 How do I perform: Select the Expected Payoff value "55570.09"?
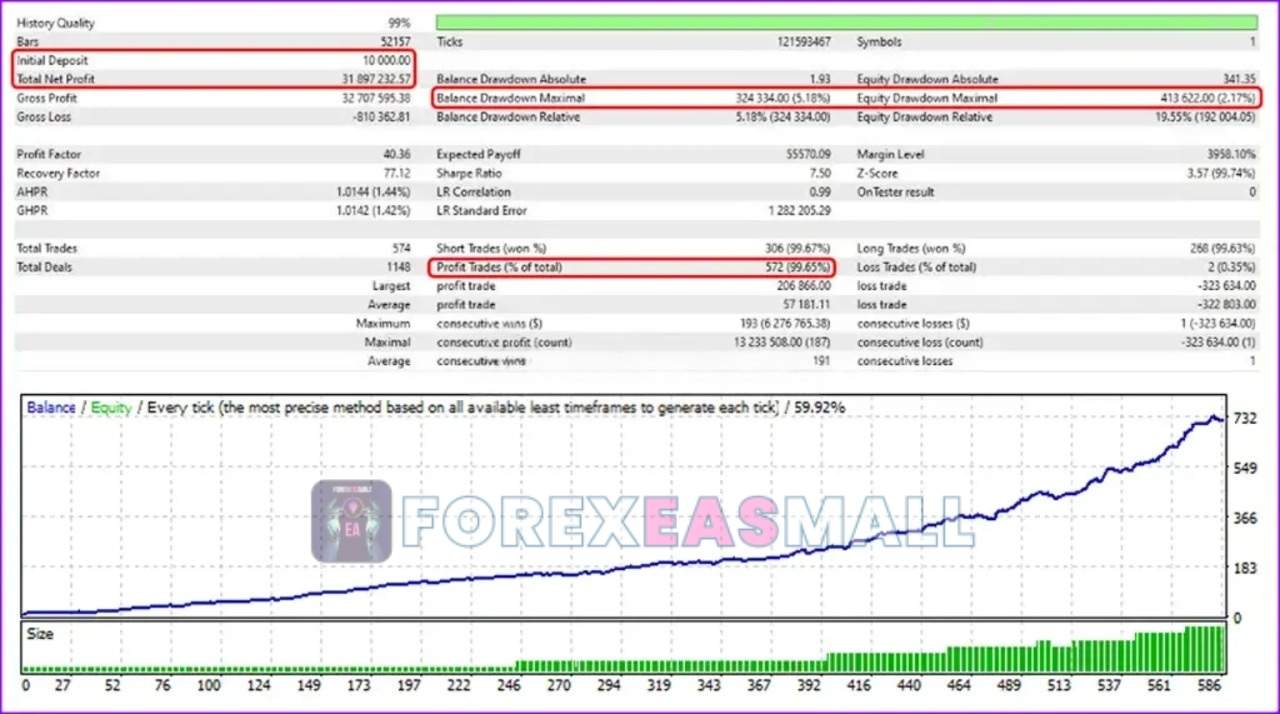806,154
